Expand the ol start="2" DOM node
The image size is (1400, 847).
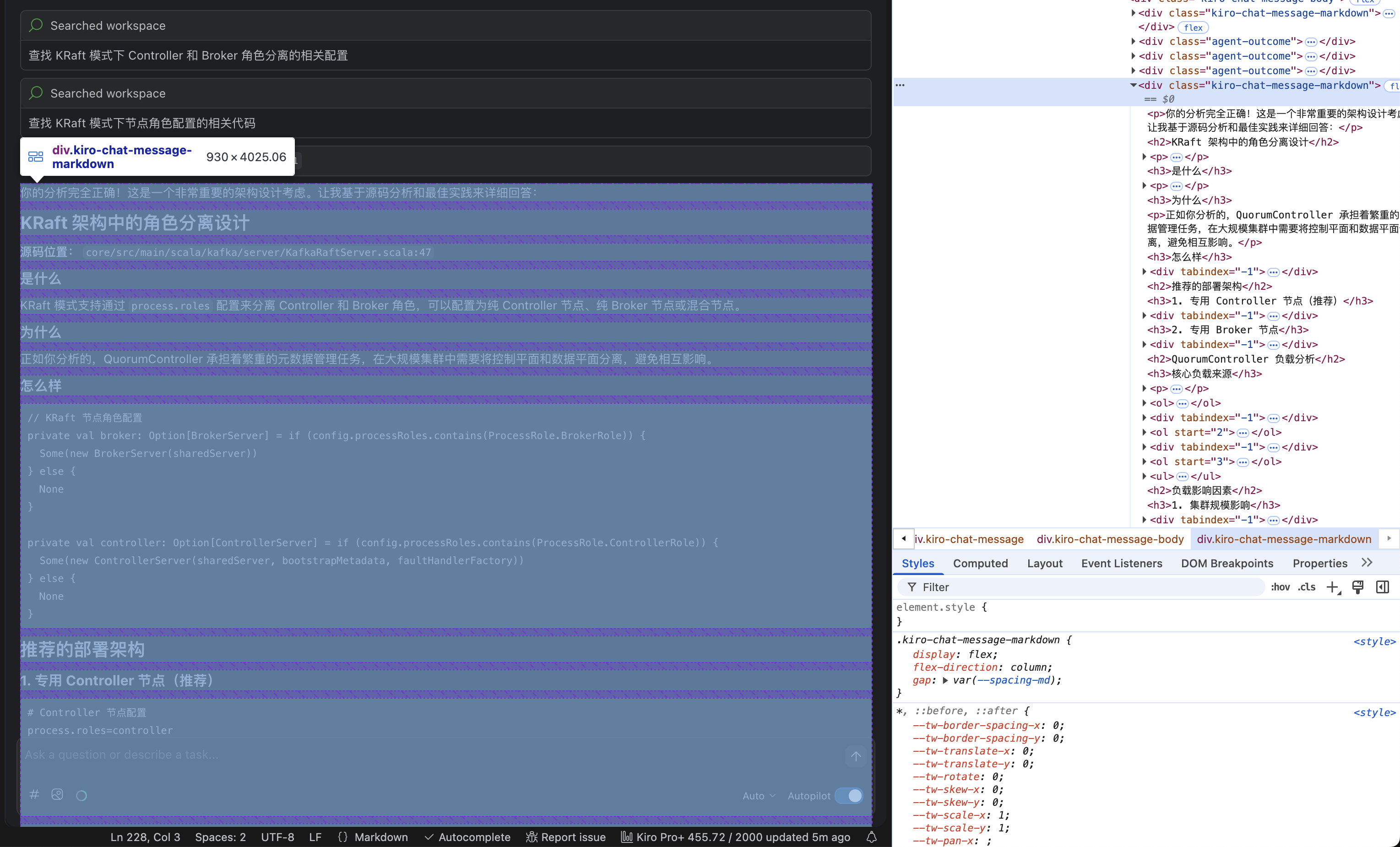click(x=1145, y=432)
